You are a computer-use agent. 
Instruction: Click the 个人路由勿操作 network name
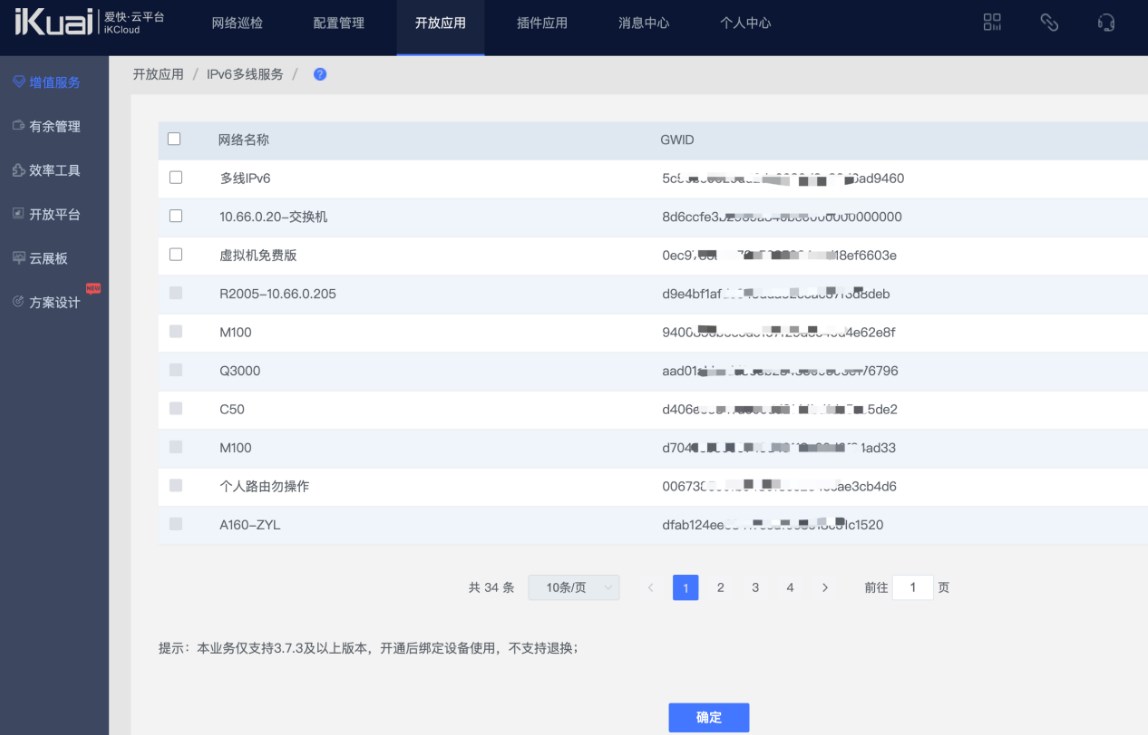click(x=264, y=486)
